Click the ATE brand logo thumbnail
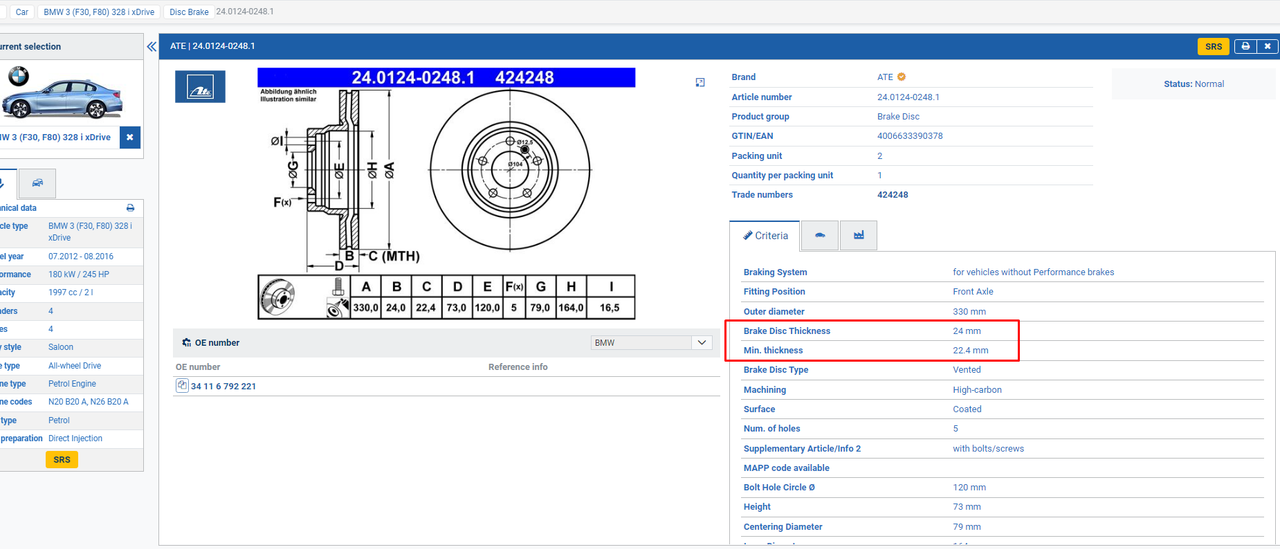The height and width of the screenshot is (549, 1280). pos(201,87)
